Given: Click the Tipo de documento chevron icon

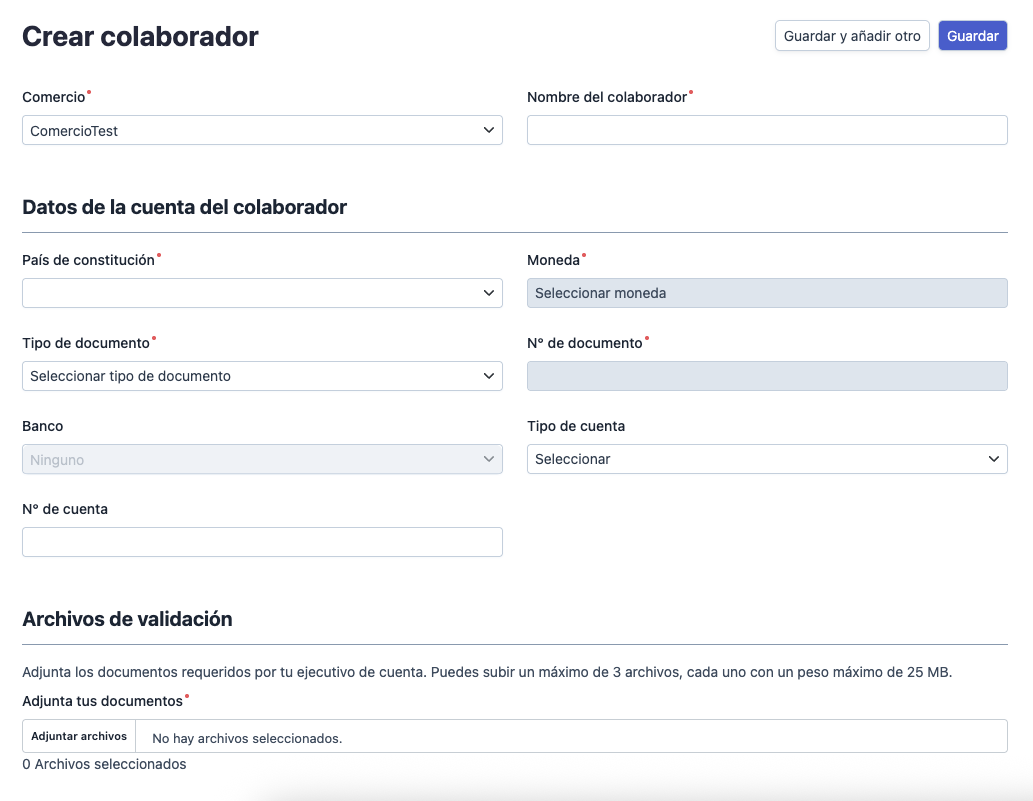Looking at the screenshot, I should [x=489, y=376].
